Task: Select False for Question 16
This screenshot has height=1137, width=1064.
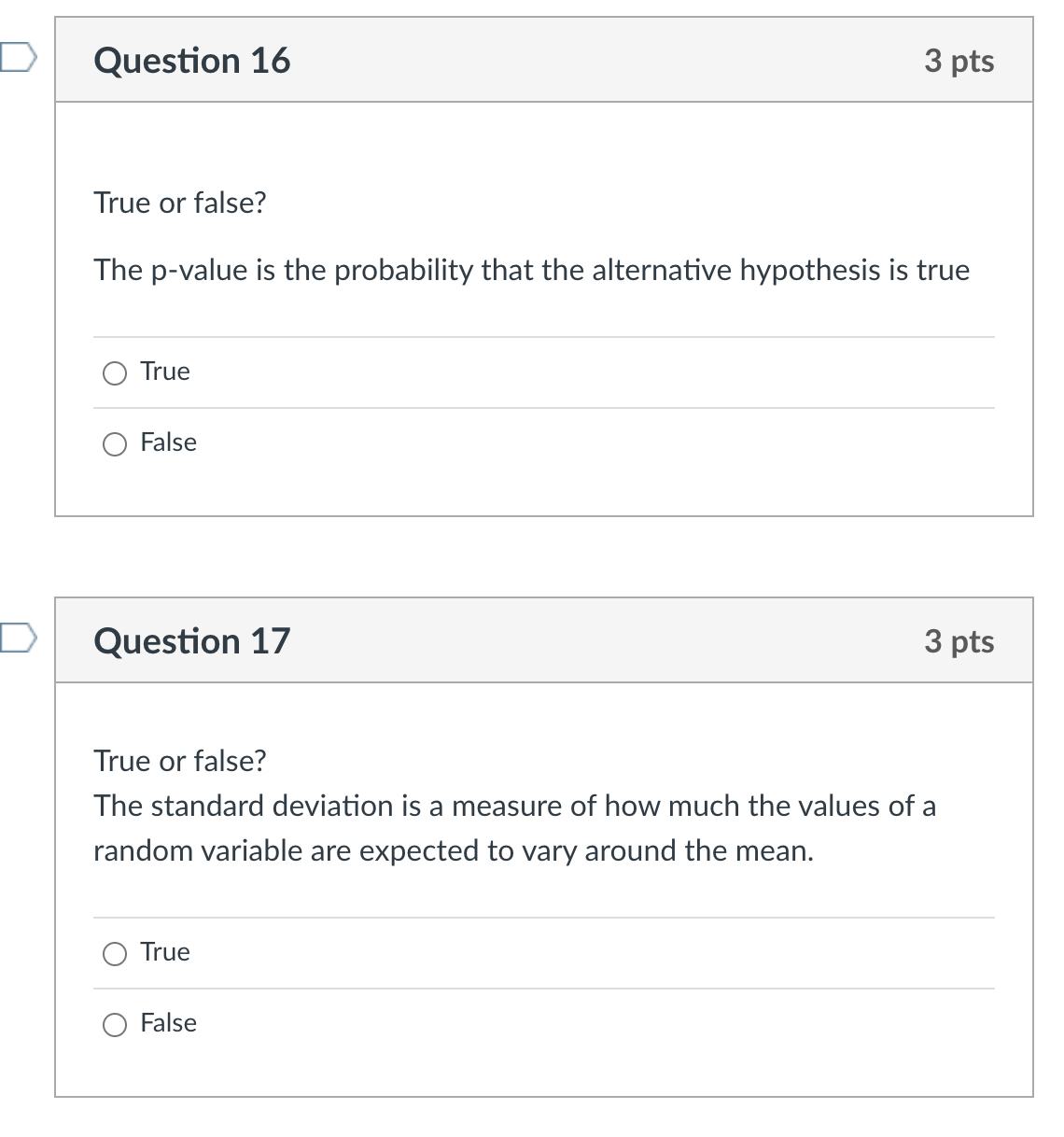Action: (x=114, y=443)
